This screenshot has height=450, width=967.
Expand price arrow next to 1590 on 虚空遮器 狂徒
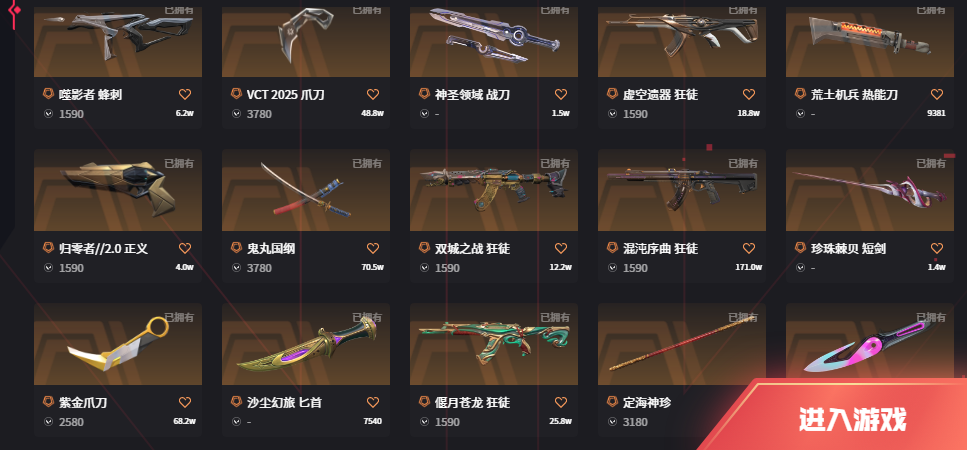(x=612, y=113)
